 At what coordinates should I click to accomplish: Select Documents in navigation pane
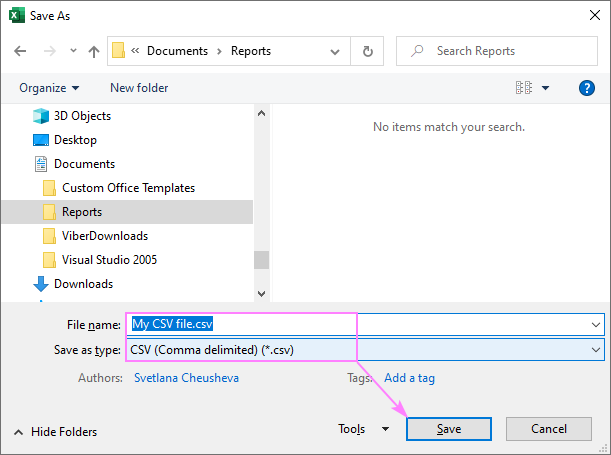[x=84, y=164]
